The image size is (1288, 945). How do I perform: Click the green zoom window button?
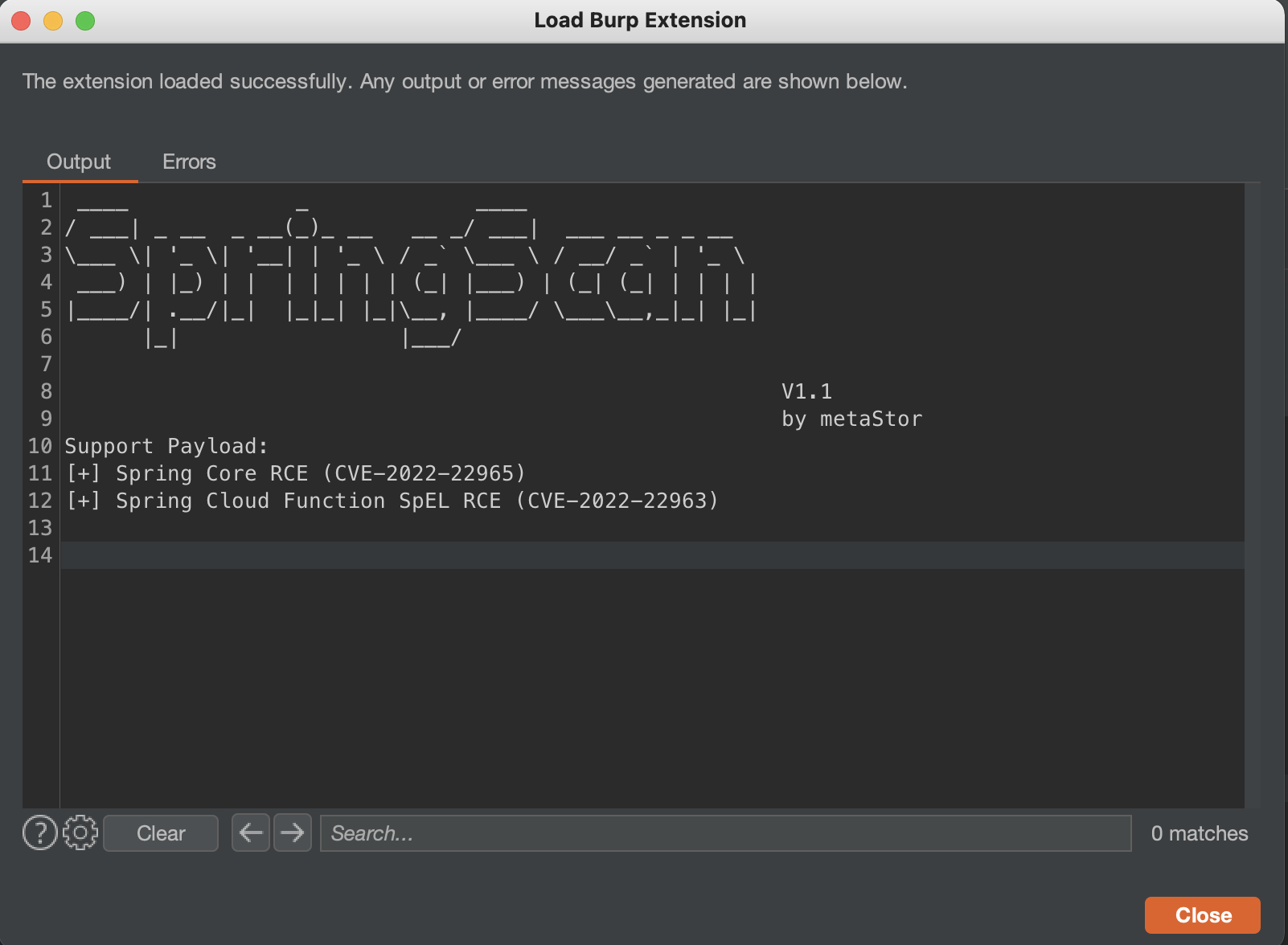pos(85,21)
